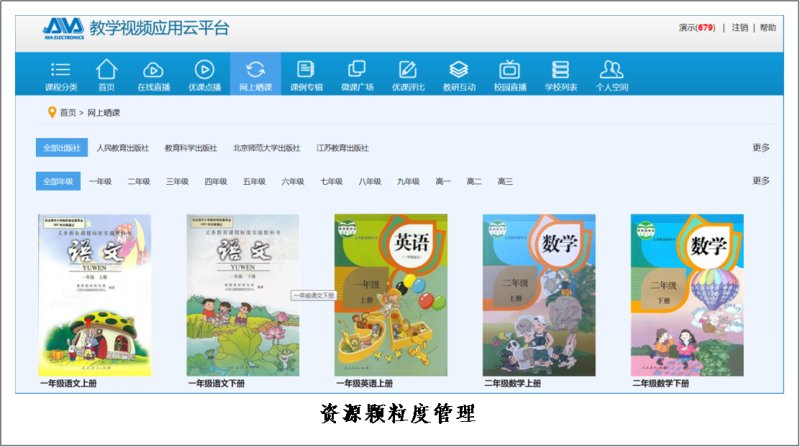
Task: Filter by 四年级
Action: coord(216,181)
